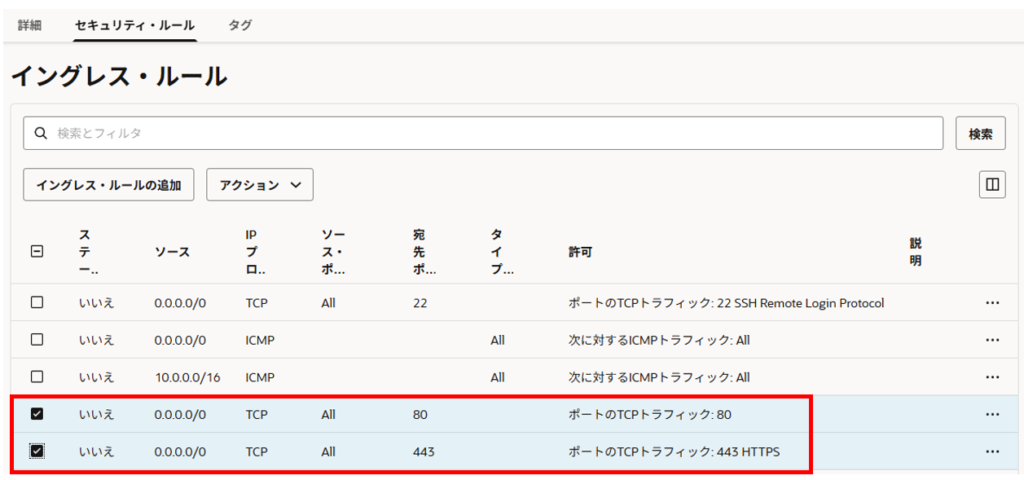Toggle the select-all header checkbox
1024x480 pixels.
click(x=37, y=252)
